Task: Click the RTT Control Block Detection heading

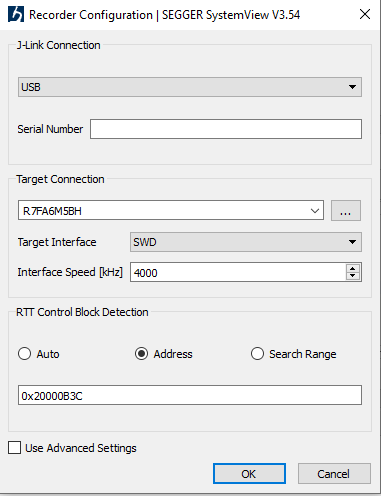Action: [82, 312]
